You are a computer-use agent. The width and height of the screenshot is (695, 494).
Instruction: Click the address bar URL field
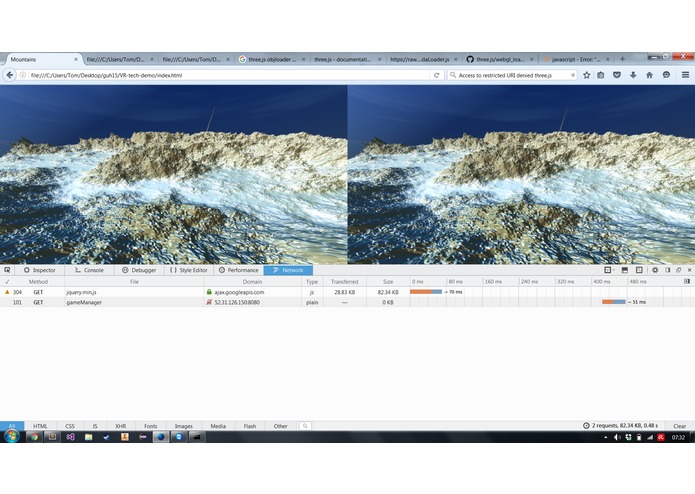click(x=230, y=75)
